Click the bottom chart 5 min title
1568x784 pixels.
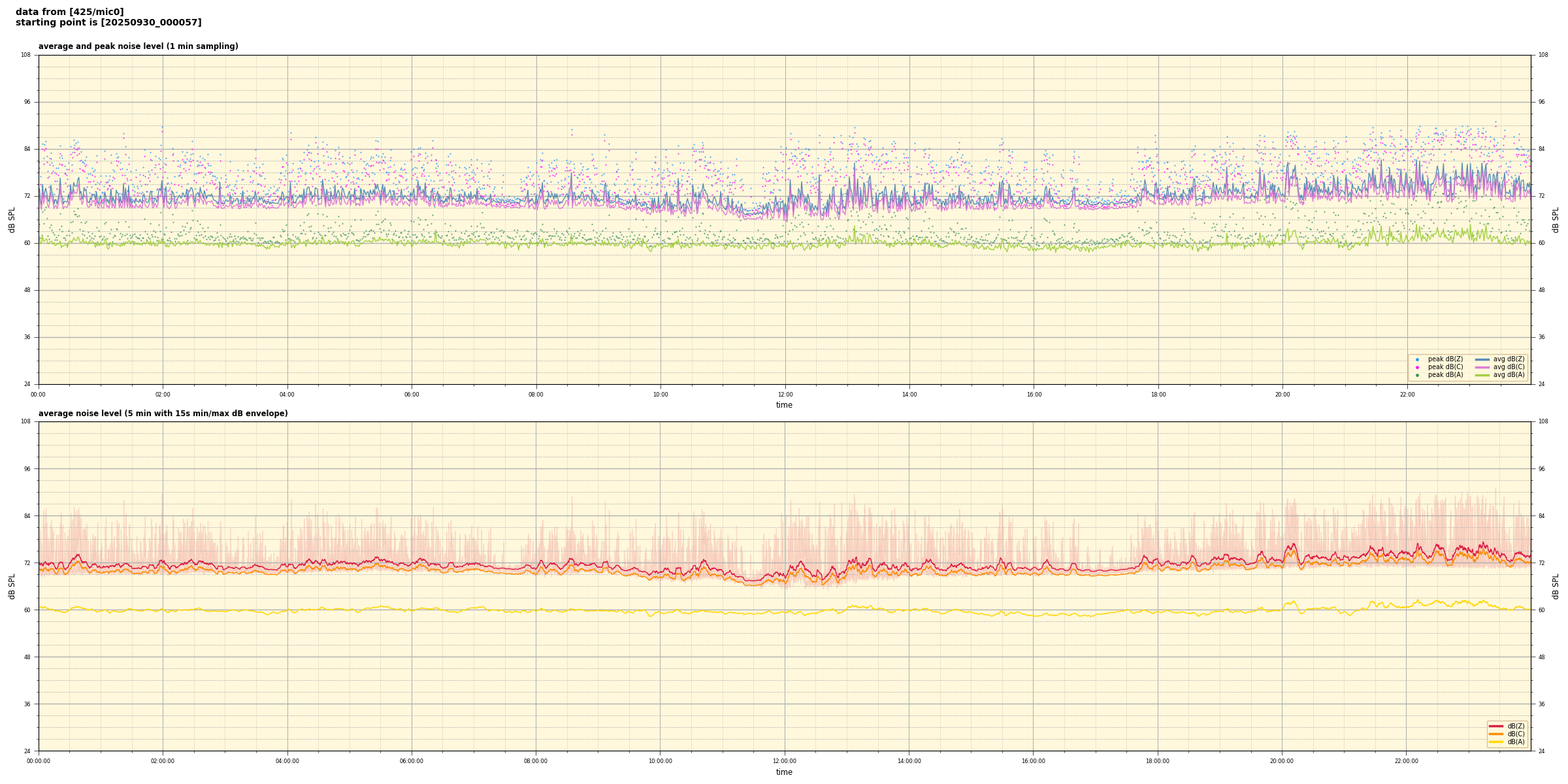163,414
